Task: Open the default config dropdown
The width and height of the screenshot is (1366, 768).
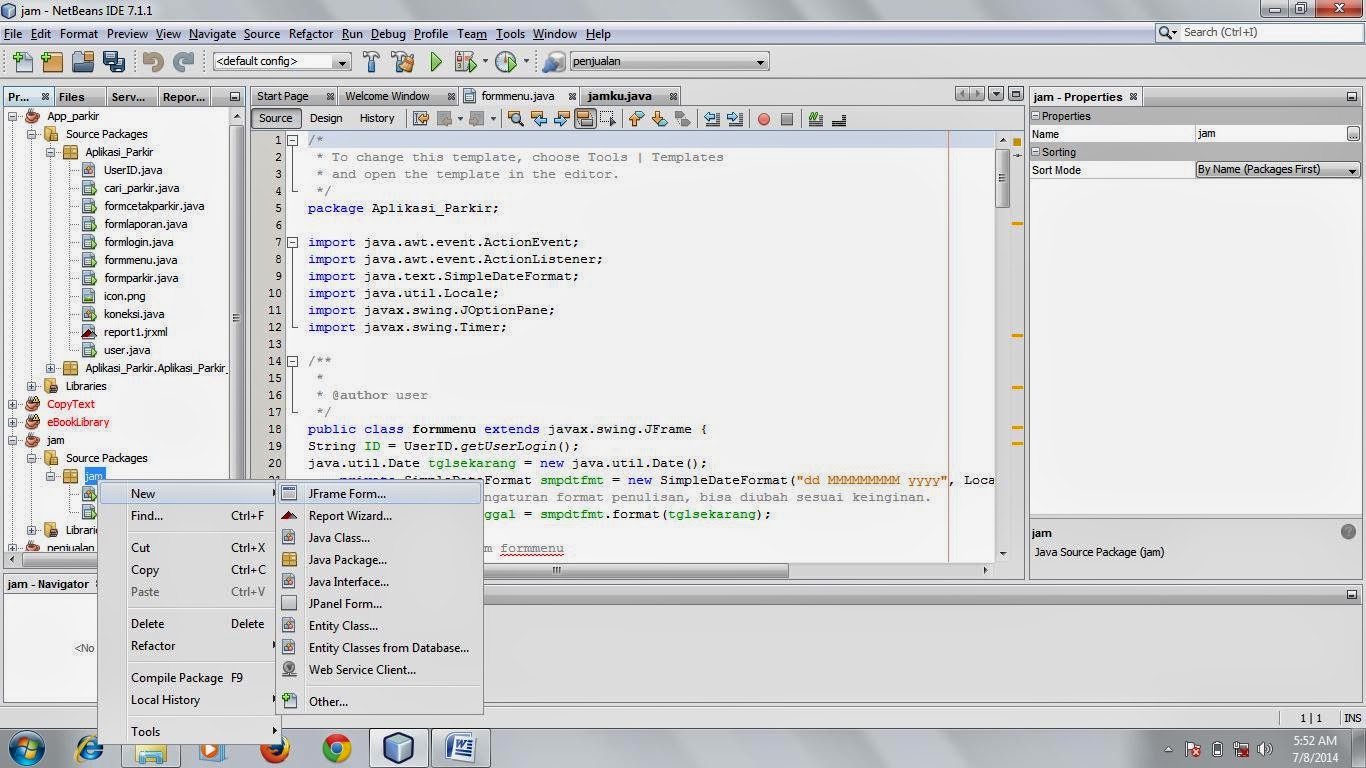Action: [x=341, y=61]
